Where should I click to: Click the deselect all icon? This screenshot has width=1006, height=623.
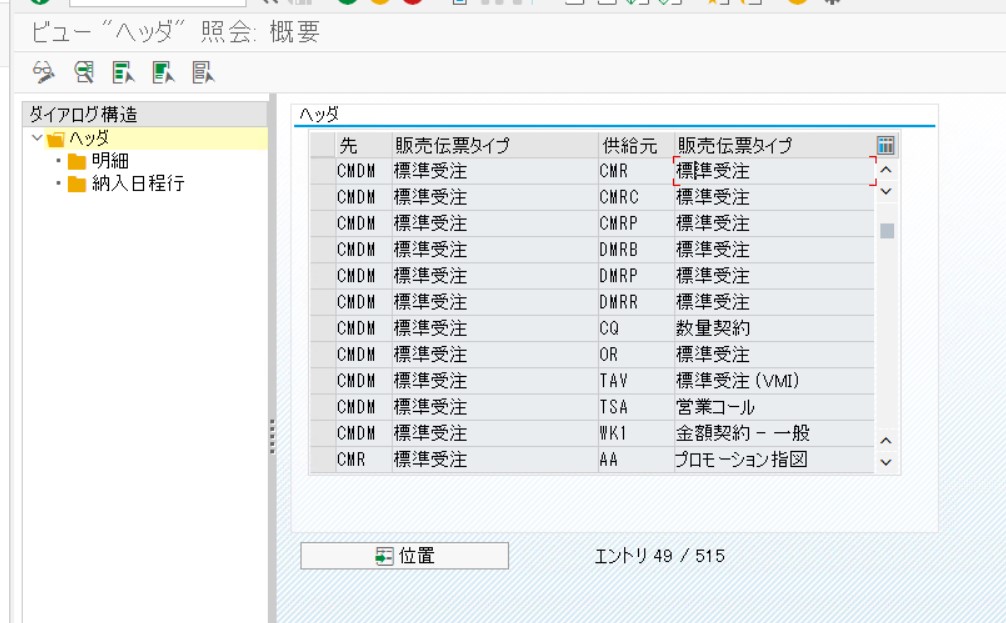tap(204, 72)
